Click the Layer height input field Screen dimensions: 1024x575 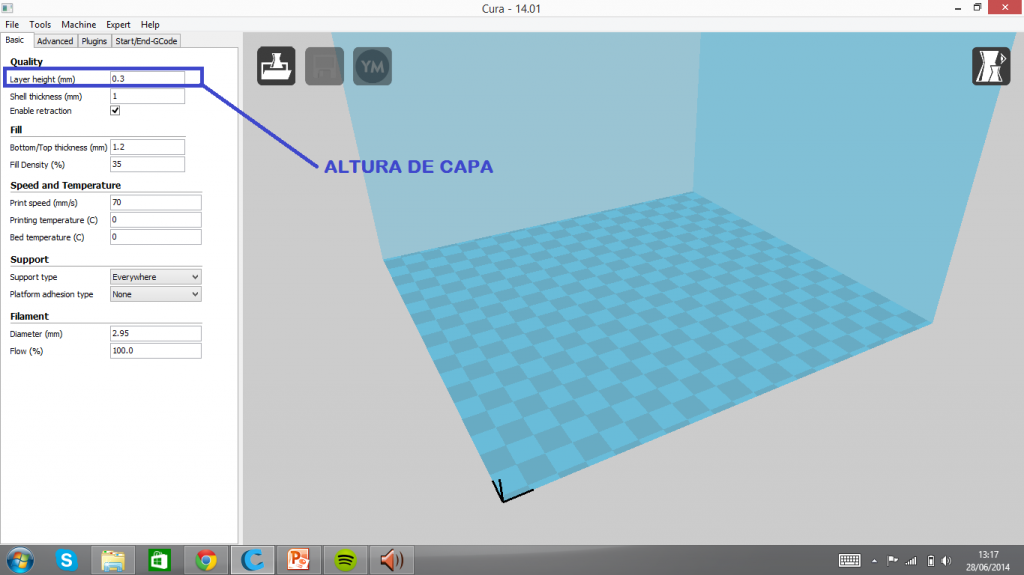pos(147,78)
